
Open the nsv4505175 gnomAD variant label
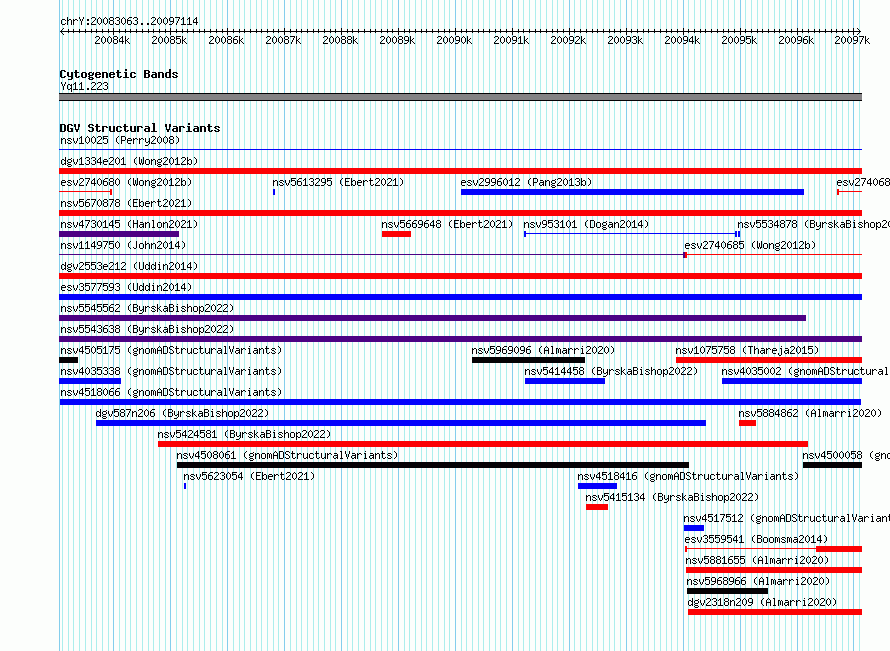pos(171,350)
